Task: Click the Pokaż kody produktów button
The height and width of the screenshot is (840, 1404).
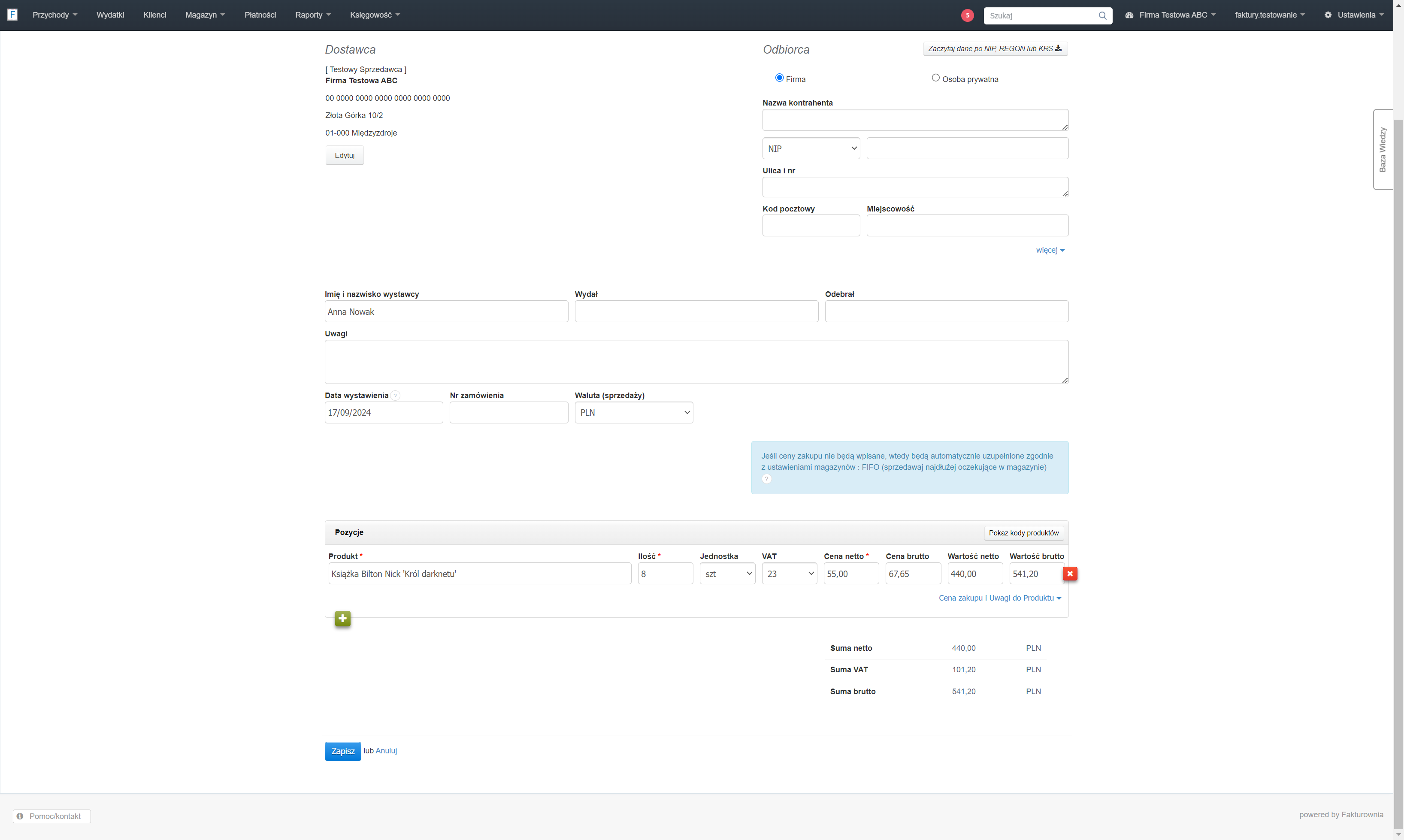Action: click(x=1023, y=533)
